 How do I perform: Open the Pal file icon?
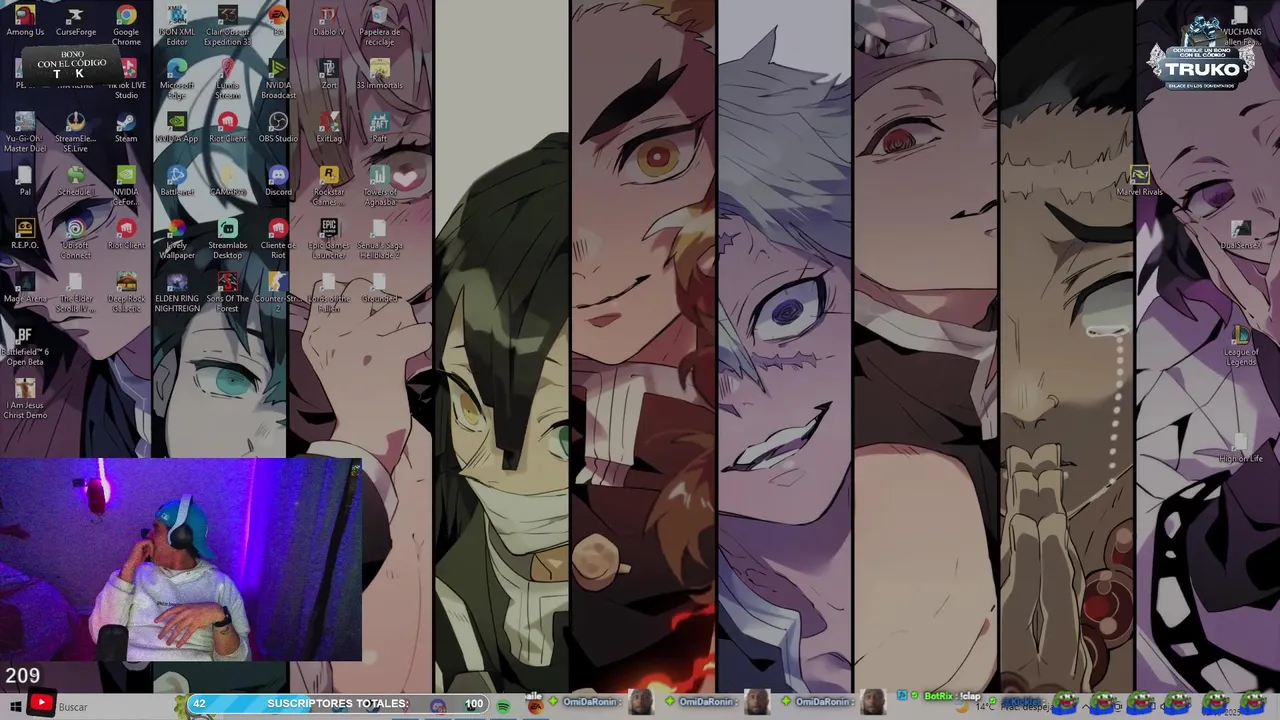click(25, 181)
